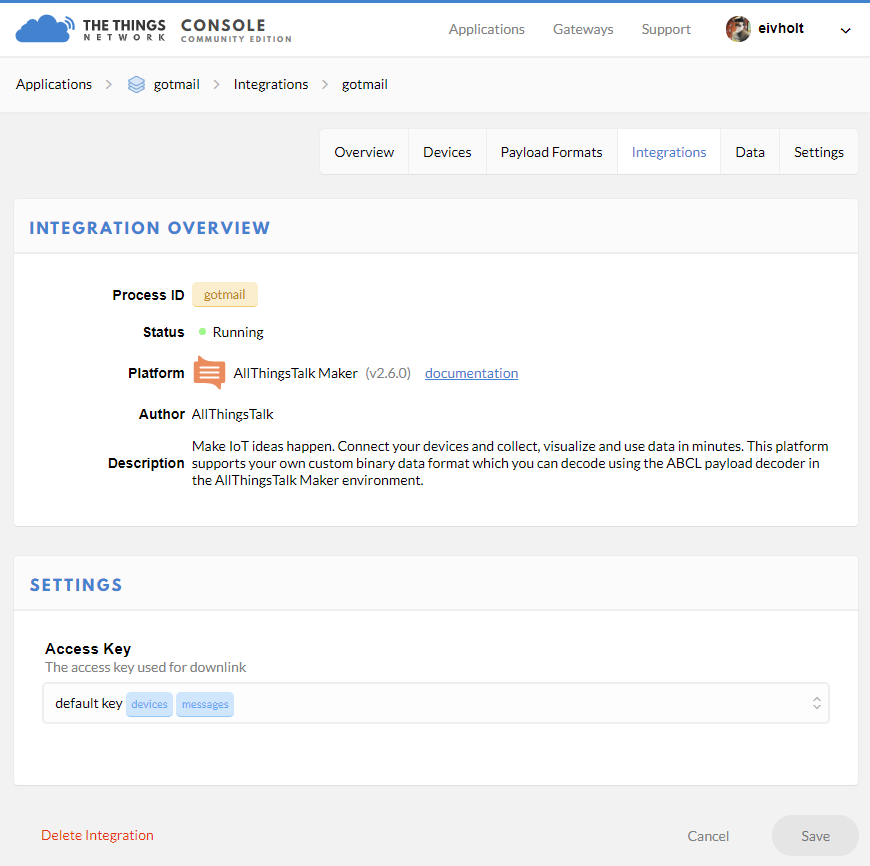Open Applications in the top navigation
This screenshot has width=870, height=866.
coord(487,29)
